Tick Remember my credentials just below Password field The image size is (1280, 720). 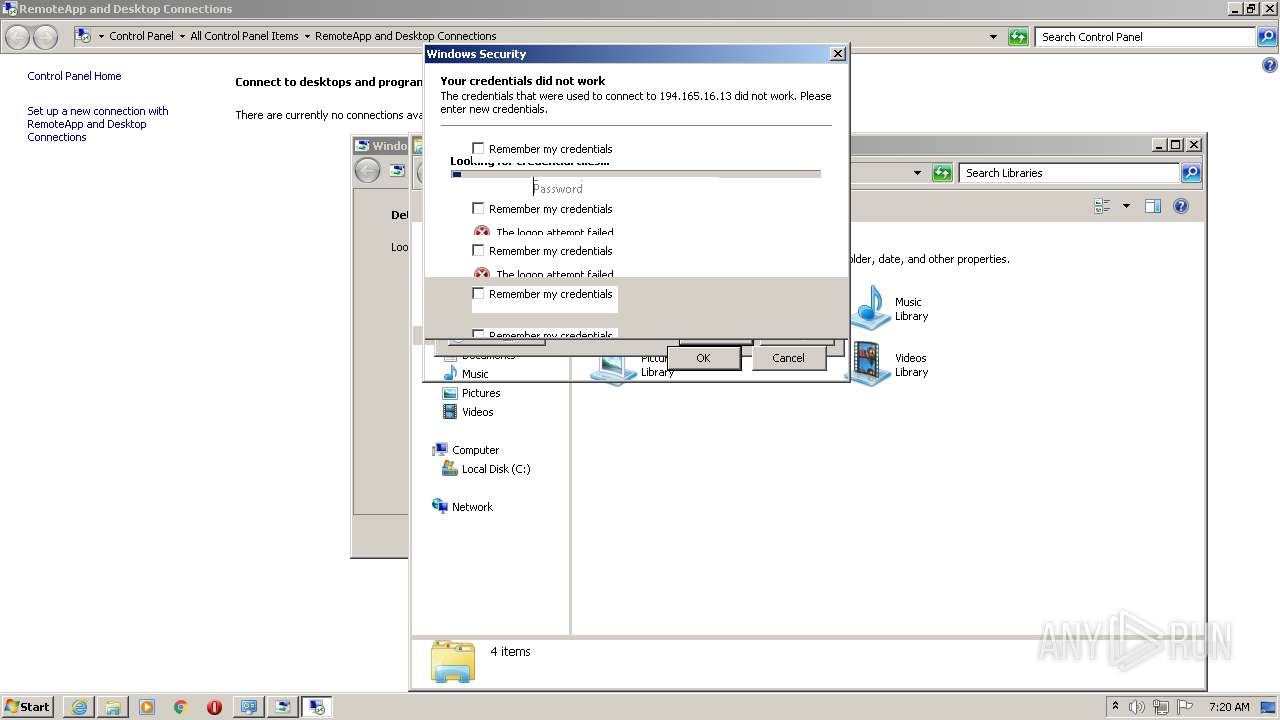point(478,209)
